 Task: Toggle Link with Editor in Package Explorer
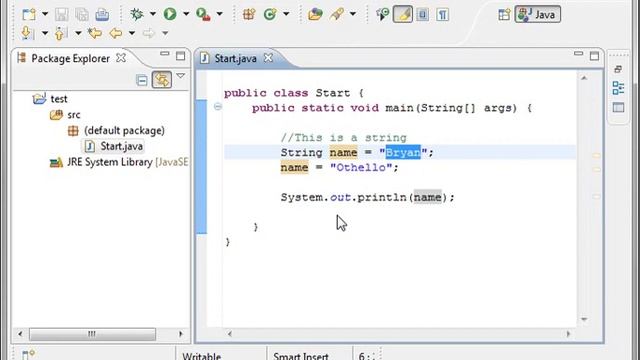[x=162, y=80]
